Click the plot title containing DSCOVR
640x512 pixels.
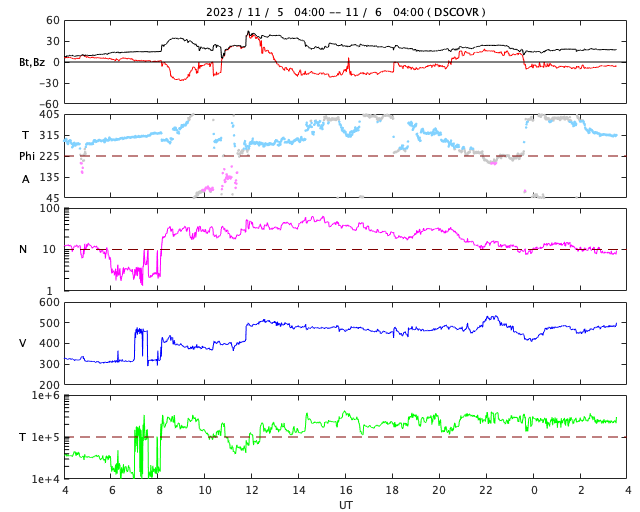(x=345, y=12)
